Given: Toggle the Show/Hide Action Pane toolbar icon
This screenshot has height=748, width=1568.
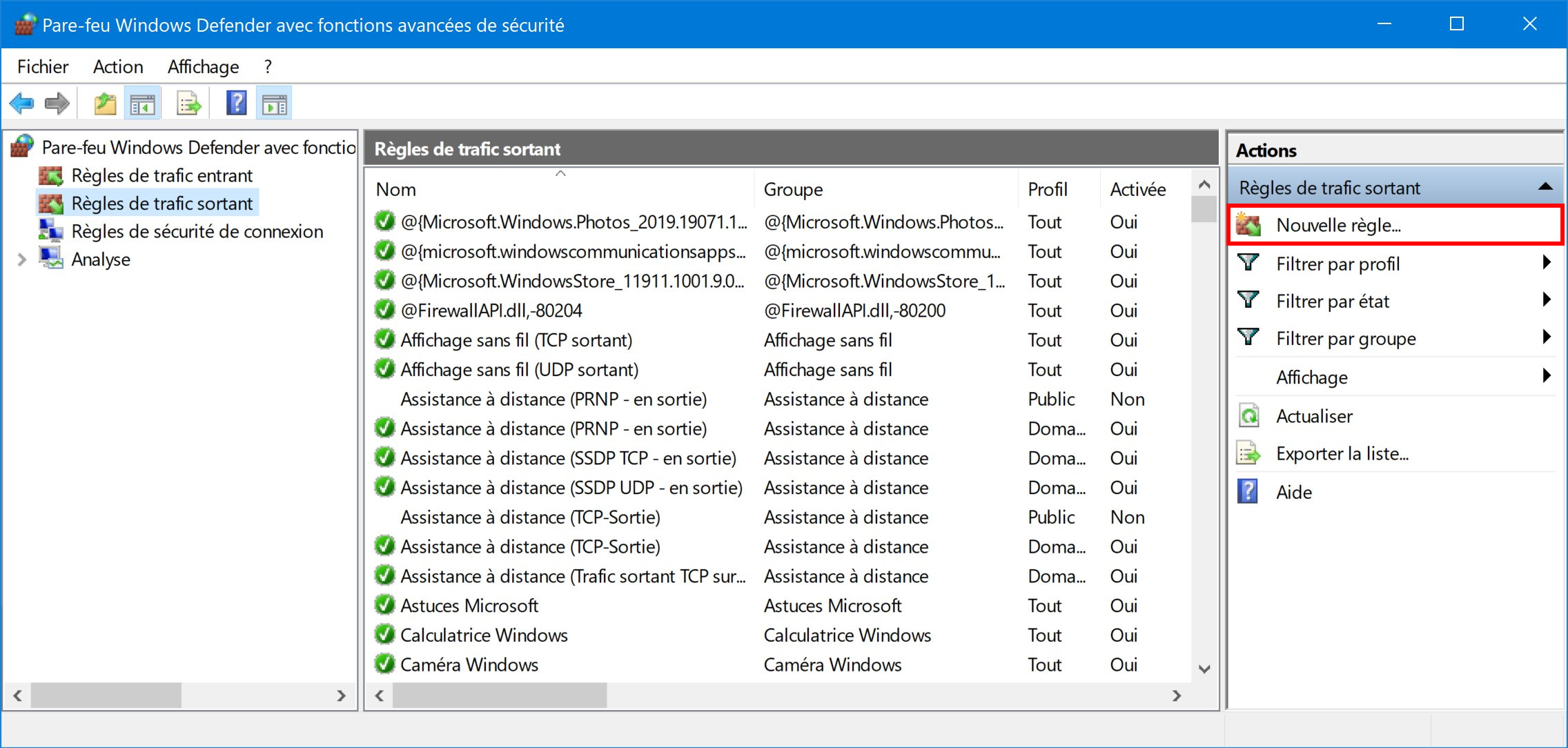Looking at the screenshot, I should 274,104.
